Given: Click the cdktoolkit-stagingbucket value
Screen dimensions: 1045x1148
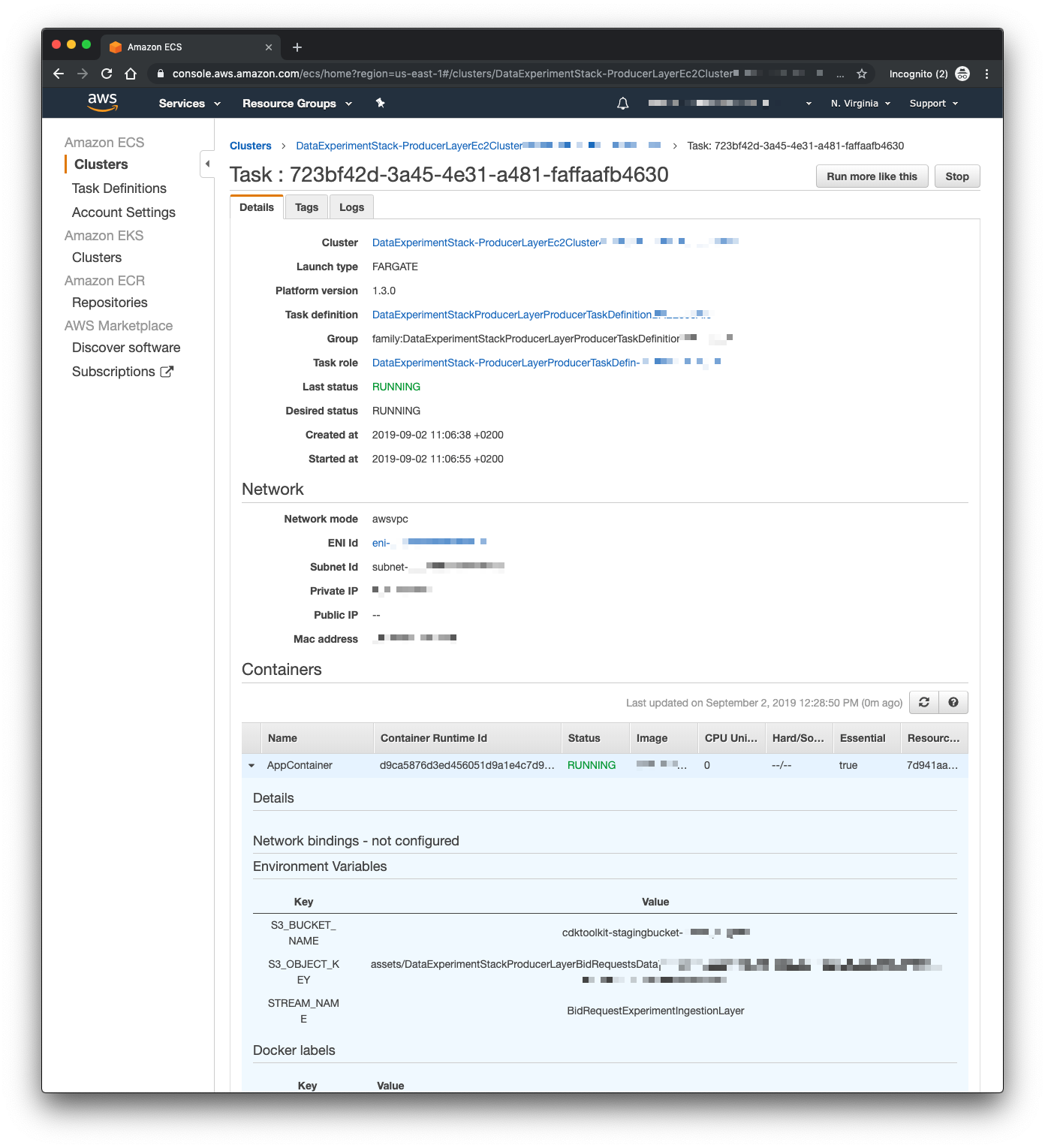Looking at the screenshot, I should tap(655, 933).
